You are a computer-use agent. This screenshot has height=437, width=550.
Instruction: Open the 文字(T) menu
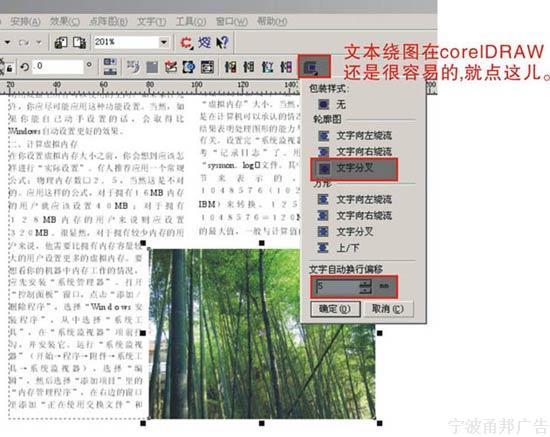click(151, 22)
